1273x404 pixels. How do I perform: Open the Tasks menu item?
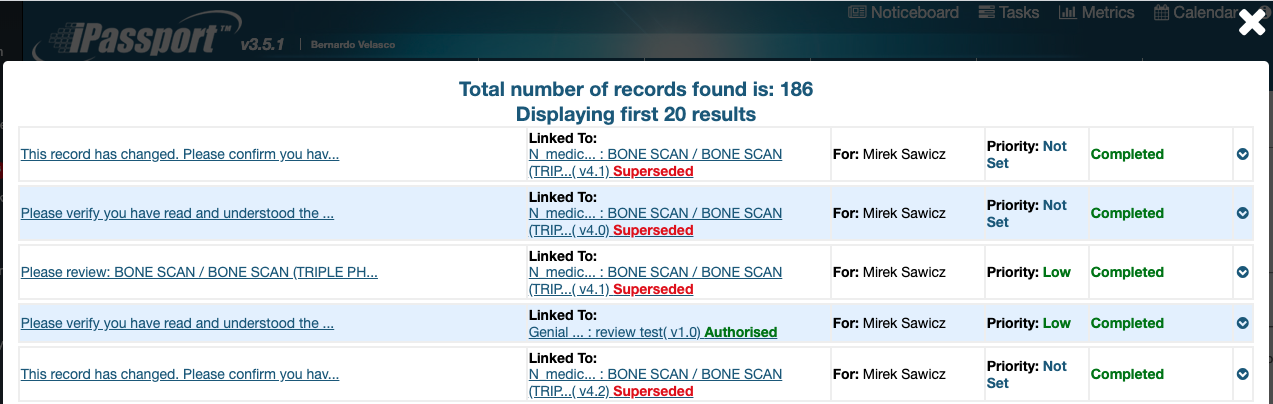1018,13
